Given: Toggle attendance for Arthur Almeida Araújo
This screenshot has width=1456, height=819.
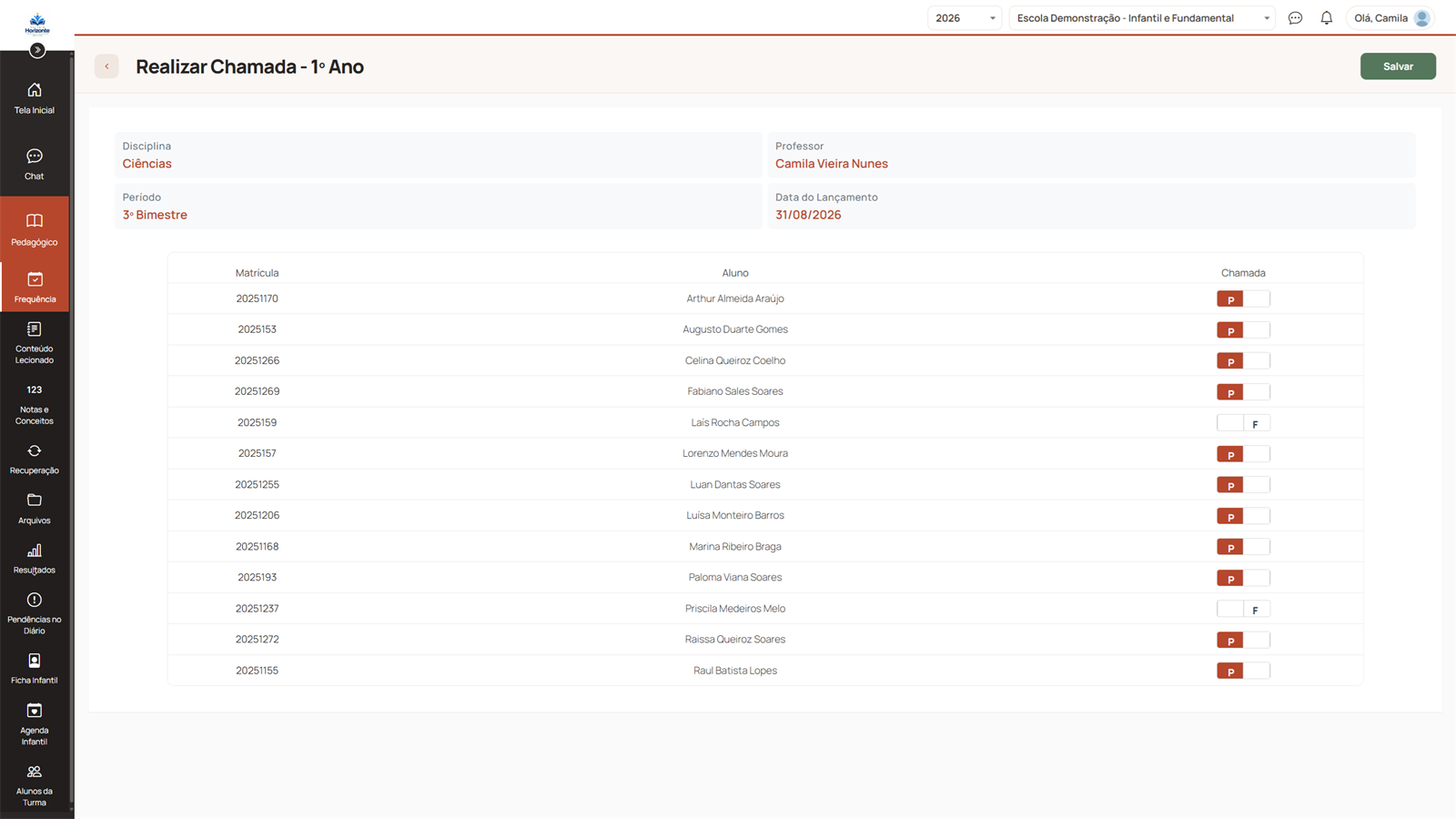Looking at the screenshot, I should 1243,299.
